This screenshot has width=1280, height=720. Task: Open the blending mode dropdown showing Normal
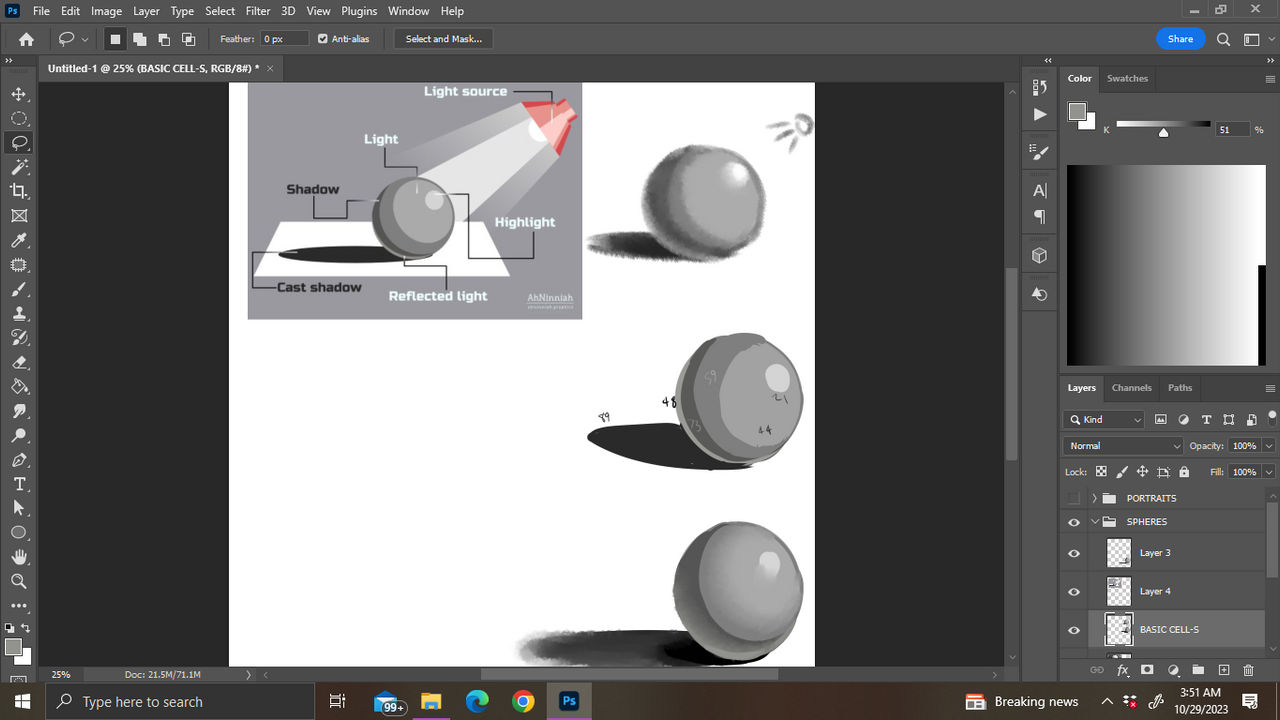[1122, 445]
